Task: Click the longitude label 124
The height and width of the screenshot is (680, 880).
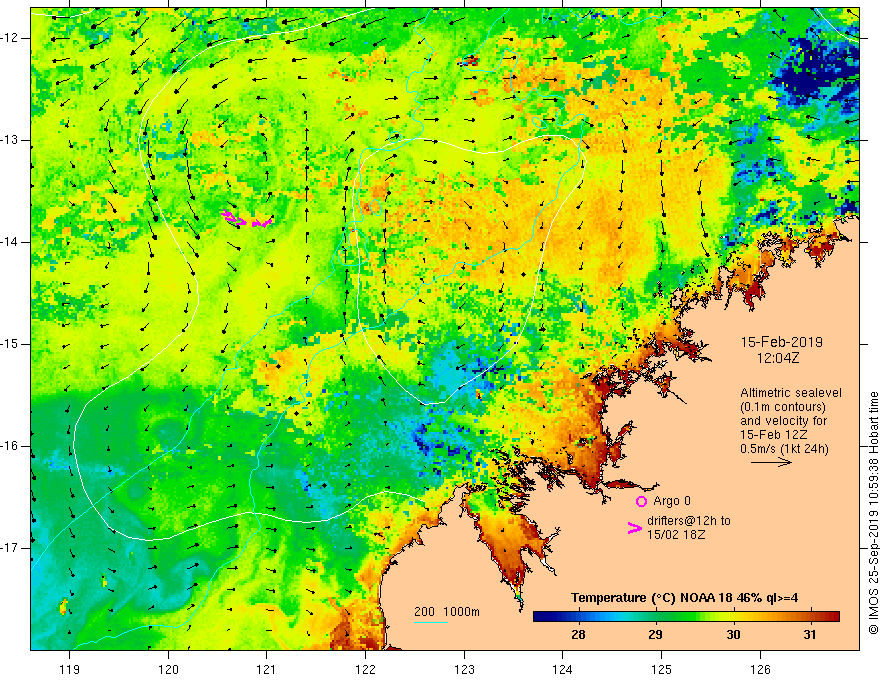Action: [x=562, y=669]
